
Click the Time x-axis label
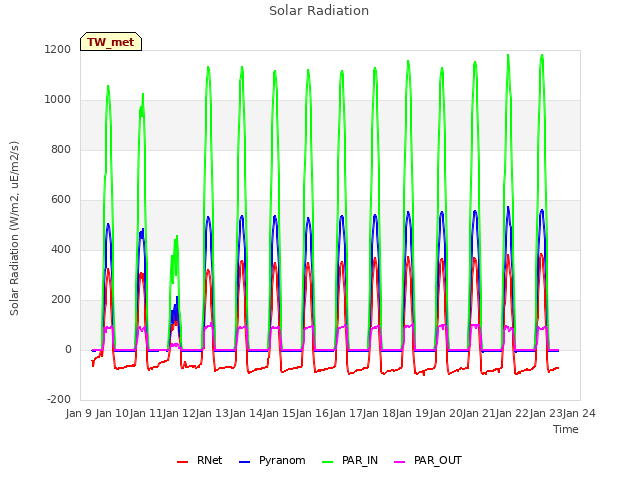point(565,429)
